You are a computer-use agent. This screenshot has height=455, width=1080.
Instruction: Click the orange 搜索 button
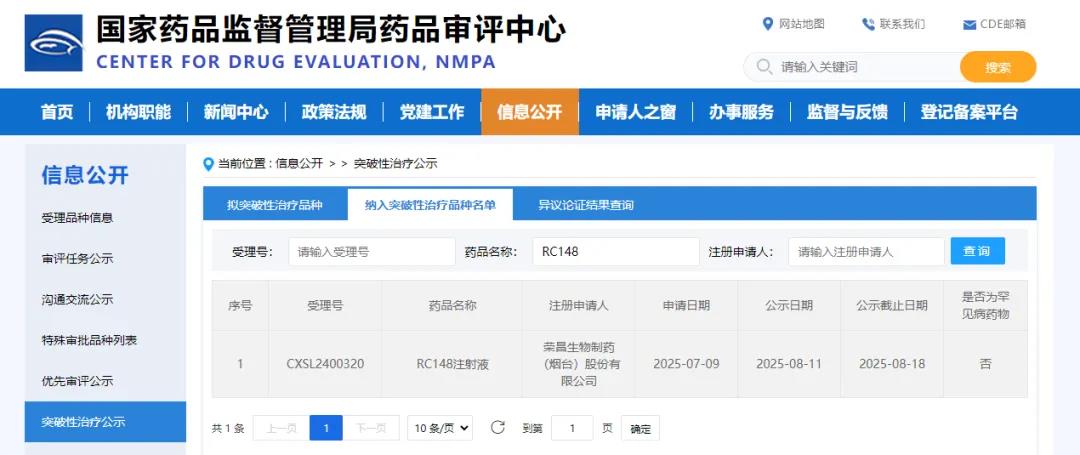(x=998, y=67)
